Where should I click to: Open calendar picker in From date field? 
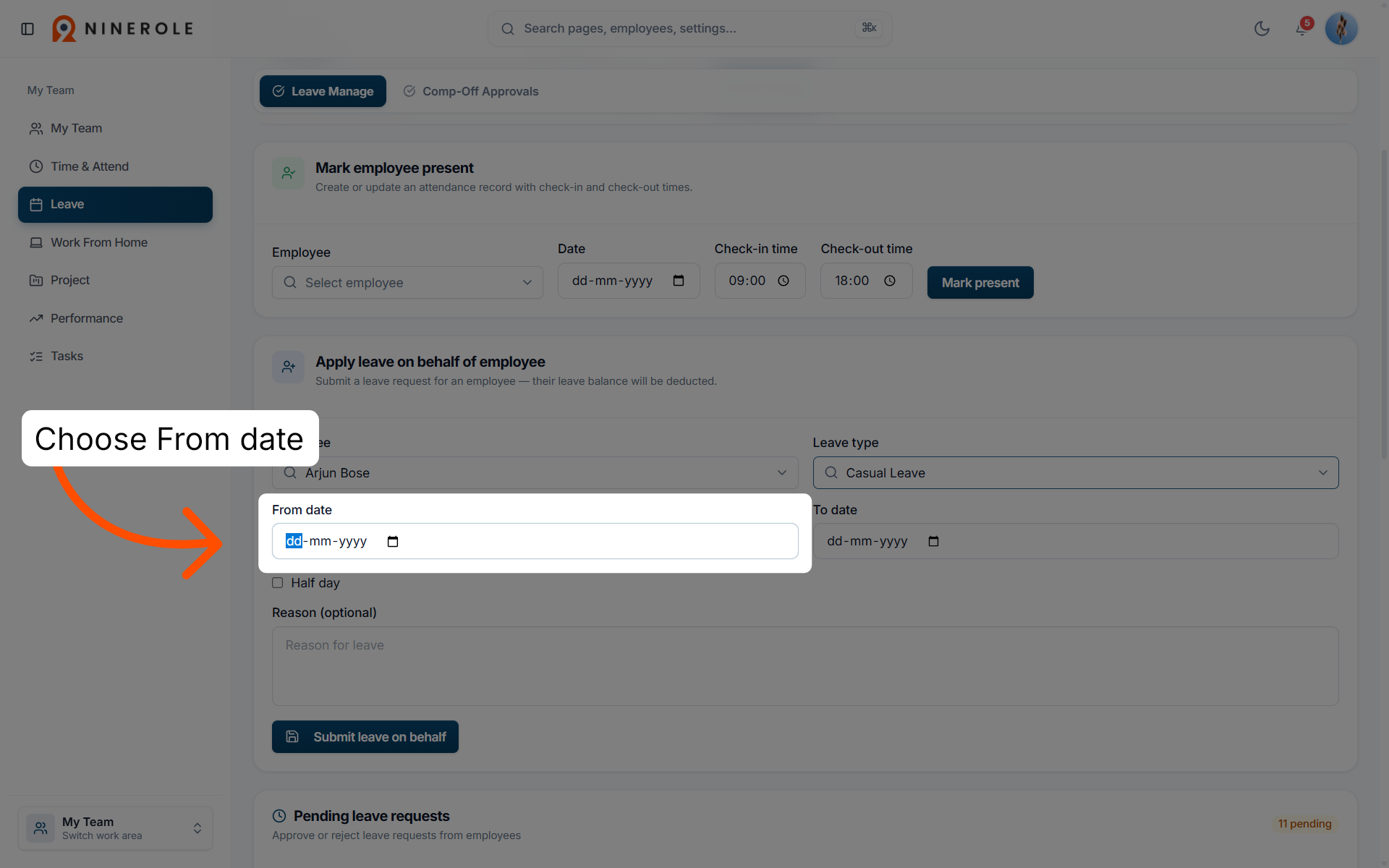[393, 541]
